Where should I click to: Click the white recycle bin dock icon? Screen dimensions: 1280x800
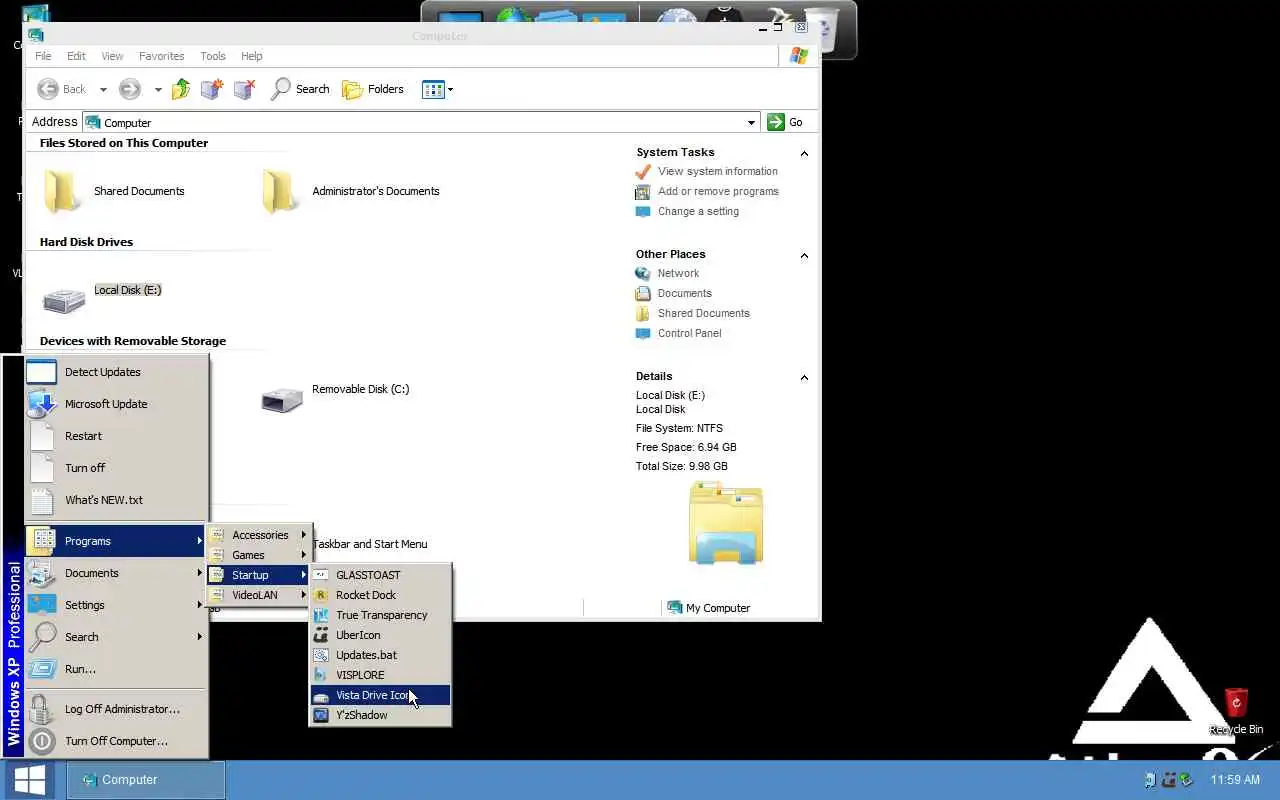(822, 30)
